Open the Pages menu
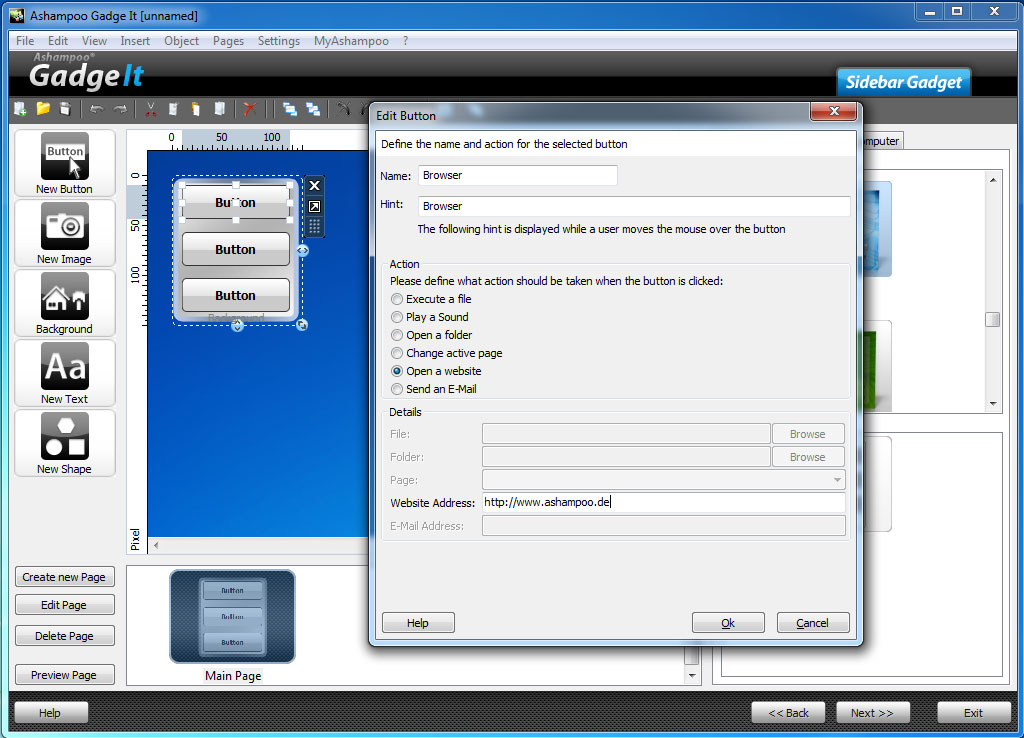 [x=229, y=40]
